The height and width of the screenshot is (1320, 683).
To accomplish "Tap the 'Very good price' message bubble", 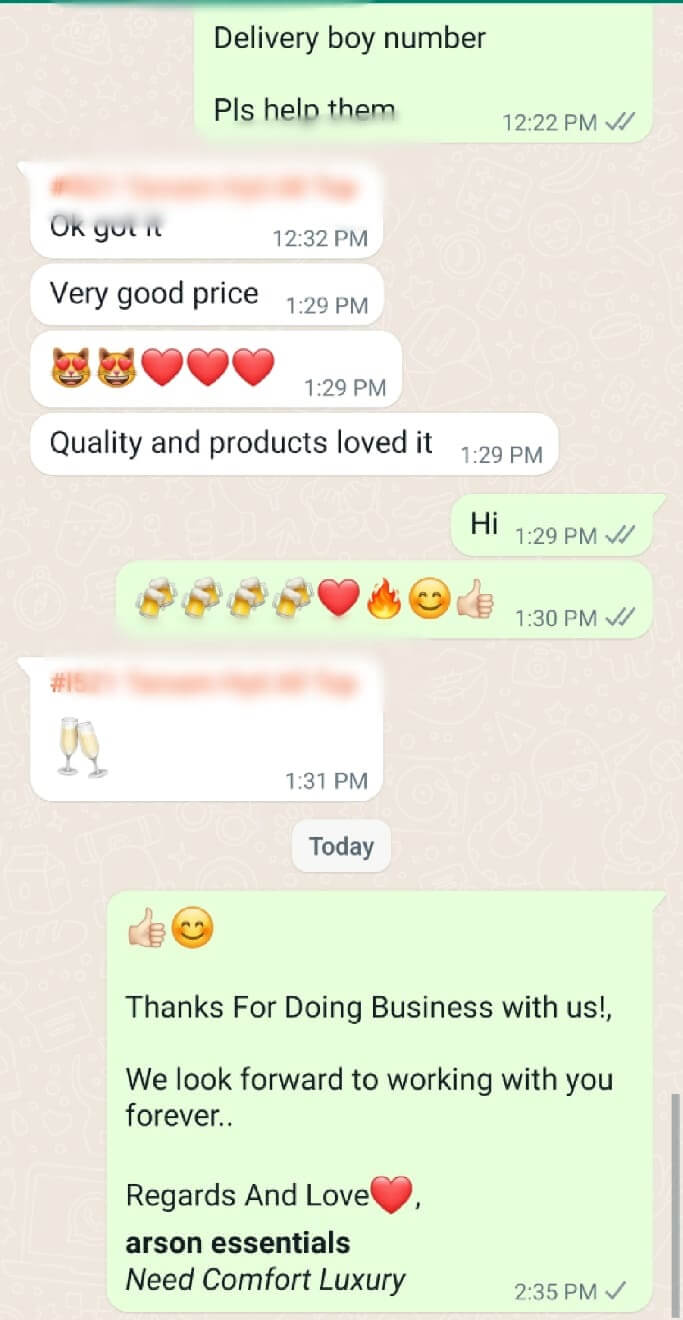I will [x=207, y=294].
